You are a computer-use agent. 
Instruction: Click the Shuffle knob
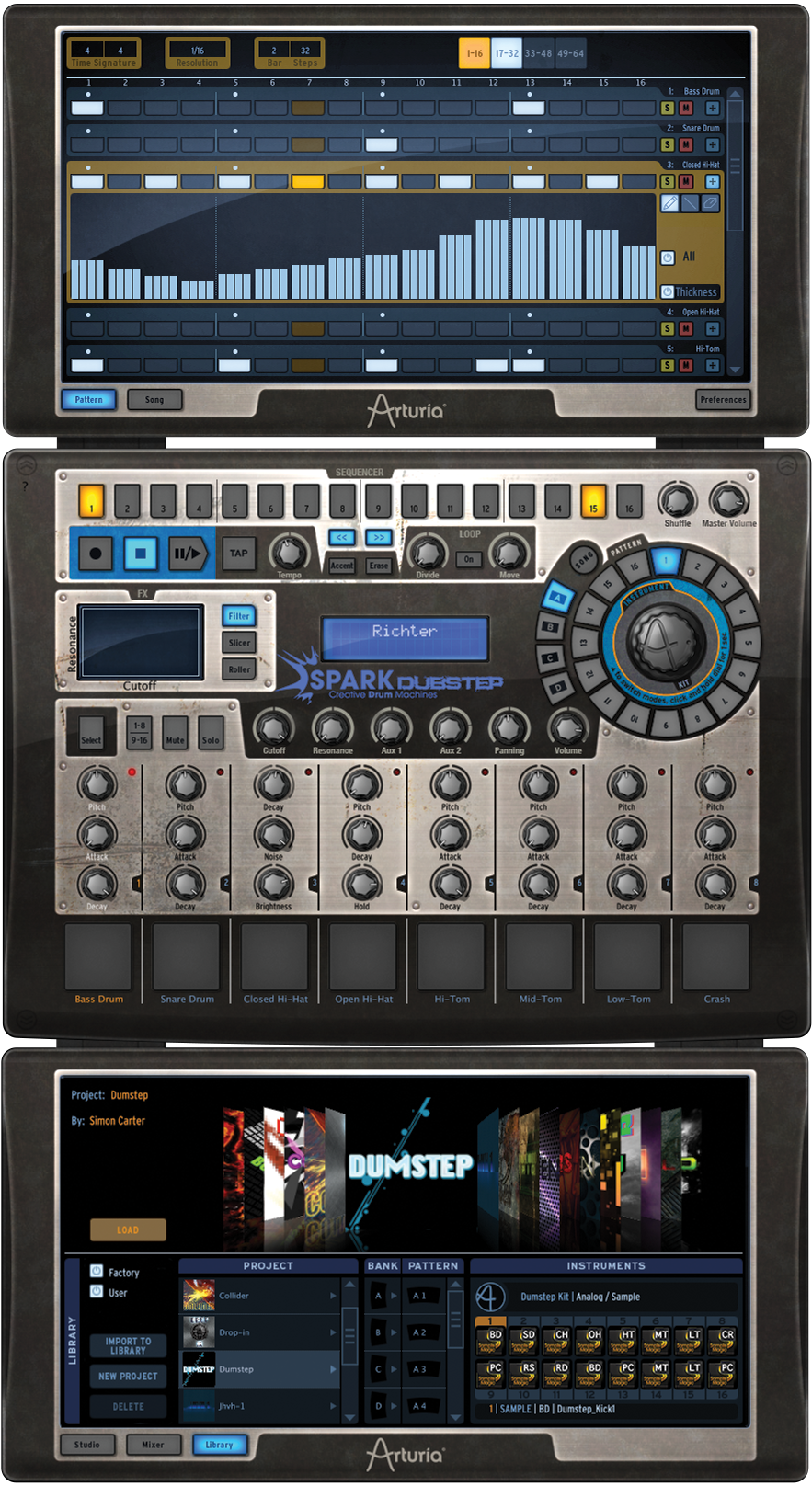point(678,500)
